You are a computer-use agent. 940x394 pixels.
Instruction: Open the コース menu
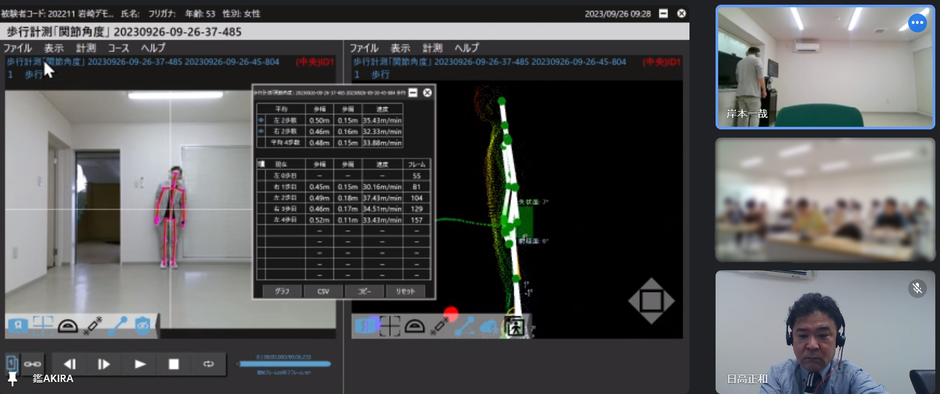[118, 48]
